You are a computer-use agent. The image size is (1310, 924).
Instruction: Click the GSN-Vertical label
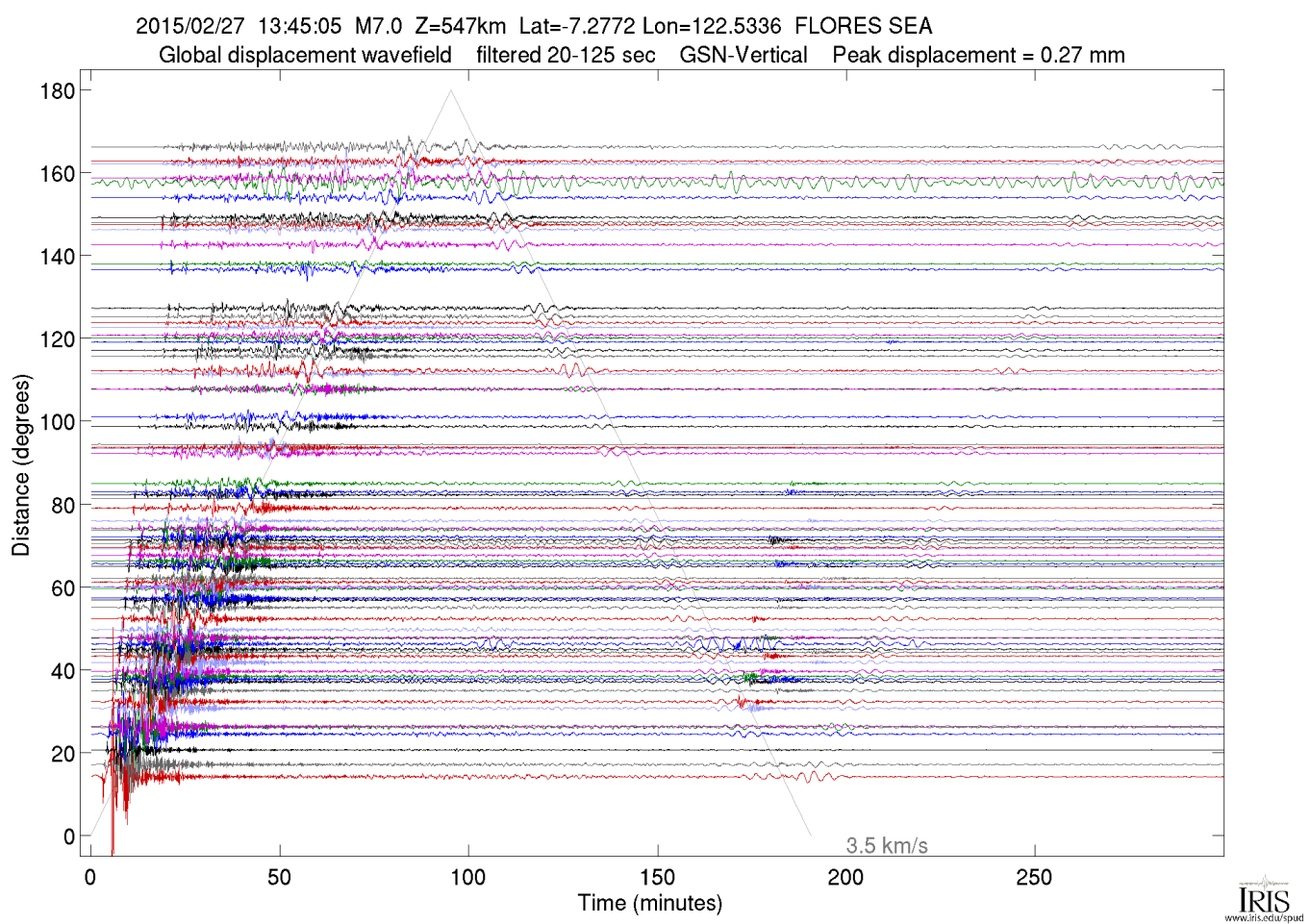(x=743, y=55)
